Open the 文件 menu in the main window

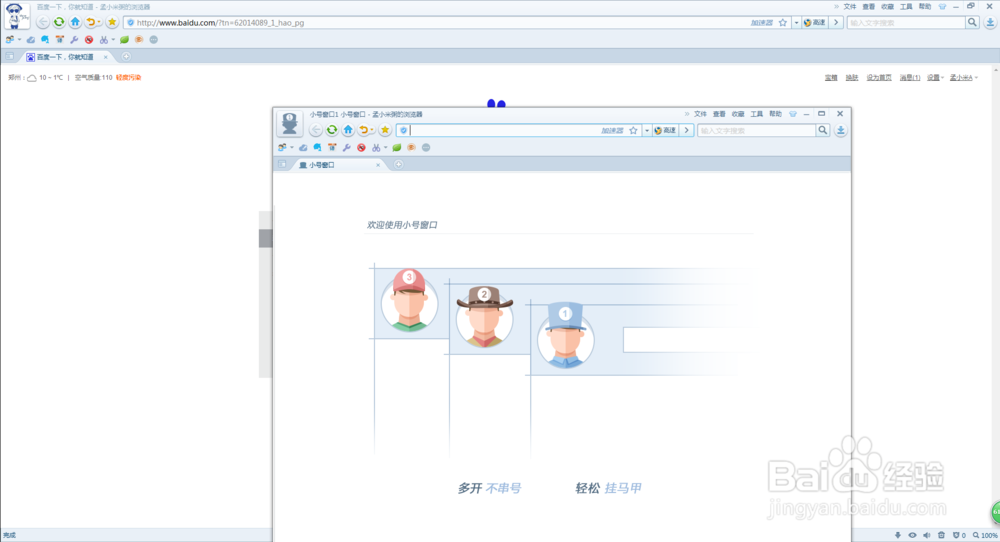tap(850, 6)
